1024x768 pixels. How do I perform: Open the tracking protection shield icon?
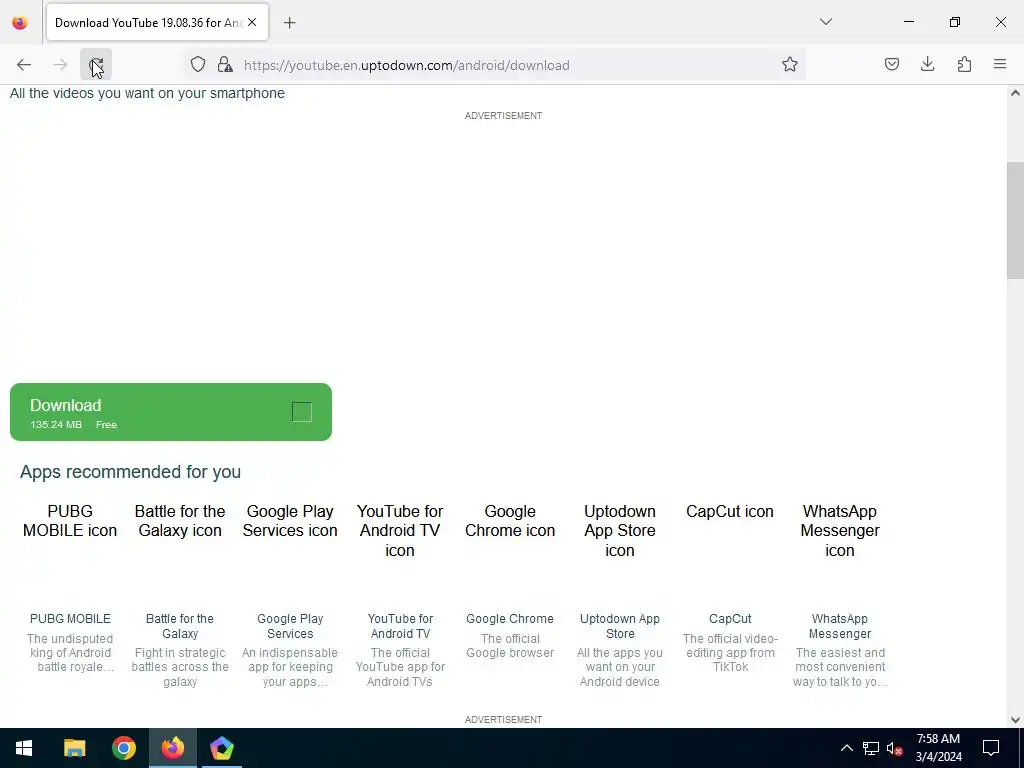pos(198,64)
